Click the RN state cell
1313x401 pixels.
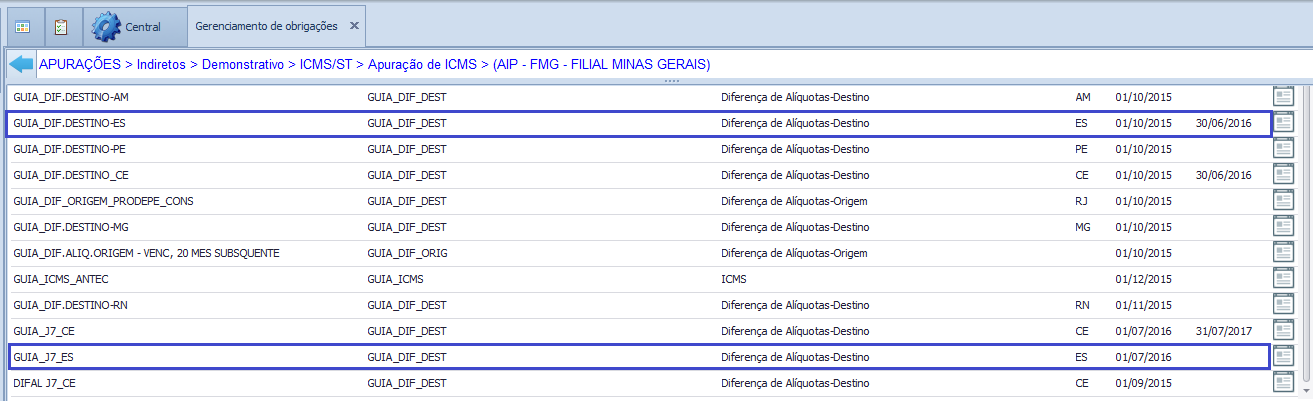tap(1082, 305)
